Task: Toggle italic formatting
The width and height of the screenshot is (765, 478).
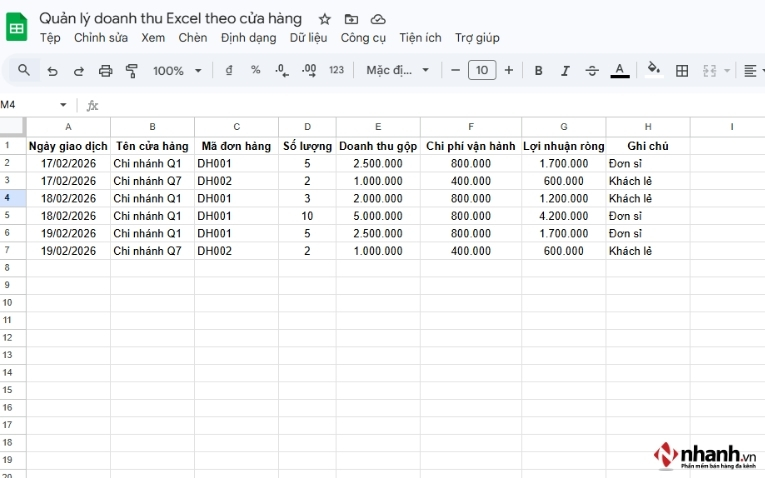Action: pos(565,71)
